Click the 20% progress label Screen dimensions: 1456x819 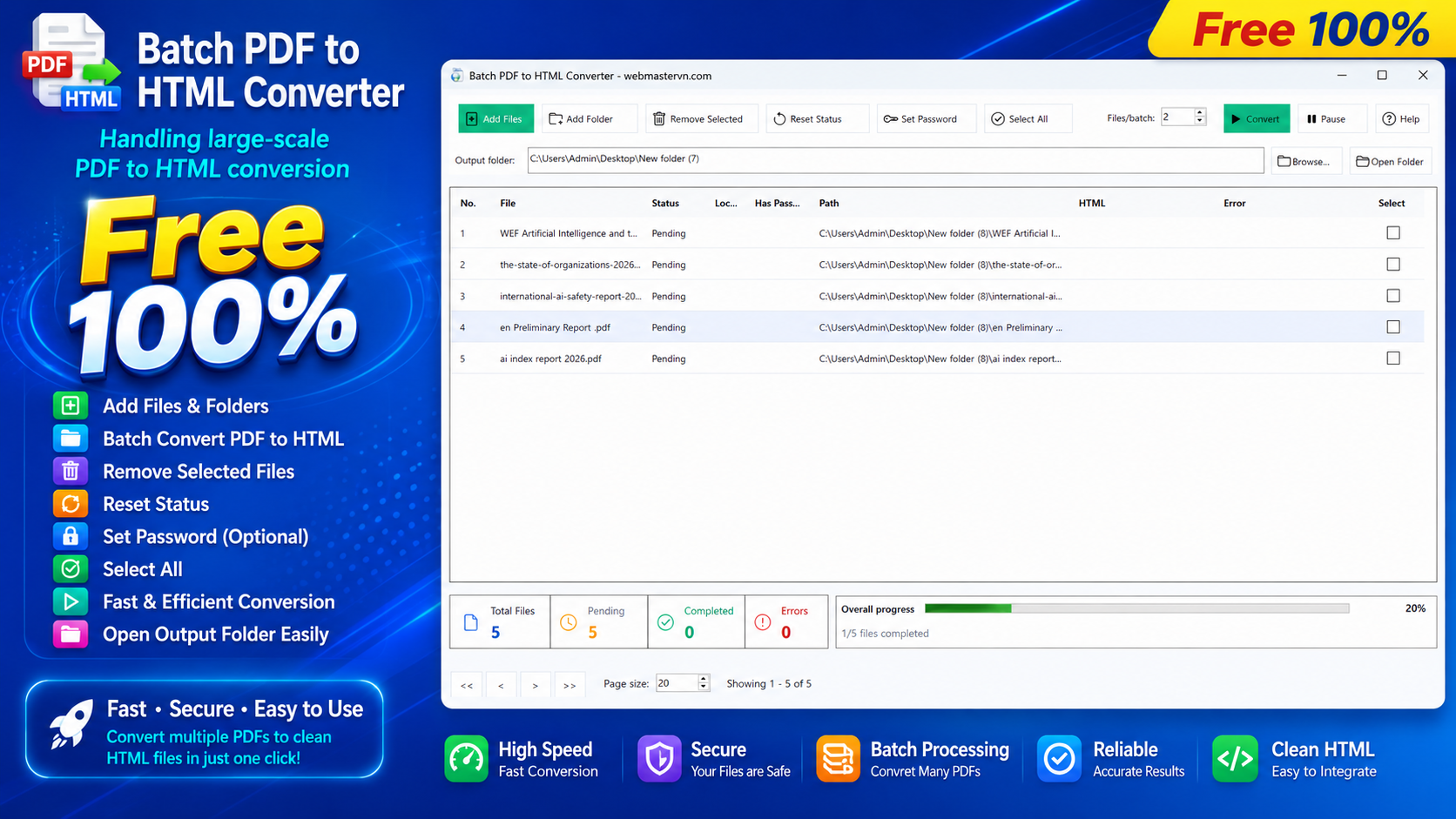click(x=1415, y=608)
